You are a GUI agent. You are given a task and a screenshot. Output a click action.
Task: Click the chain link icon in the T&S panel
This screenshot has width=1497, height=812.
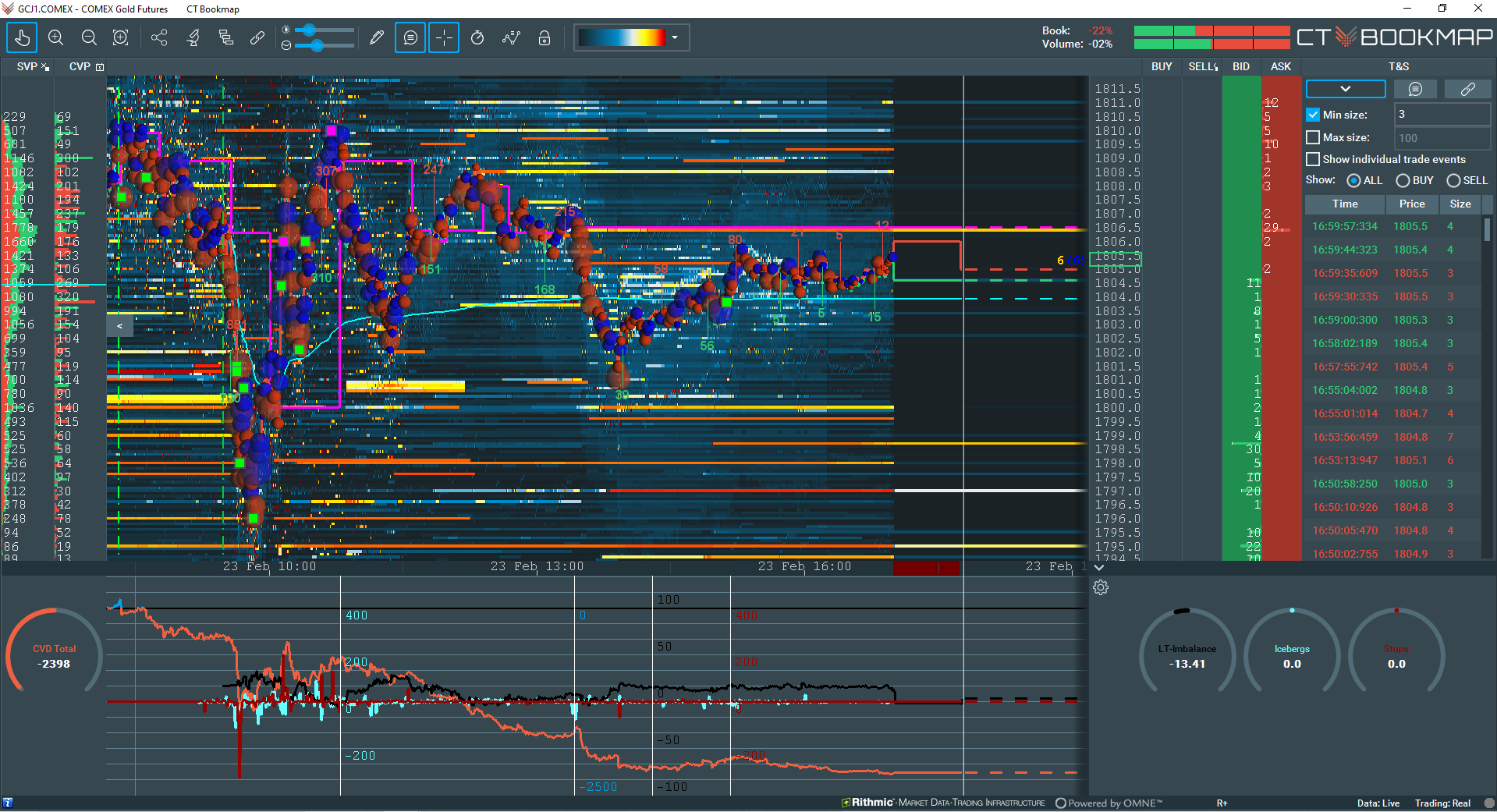coord(1467,90)
